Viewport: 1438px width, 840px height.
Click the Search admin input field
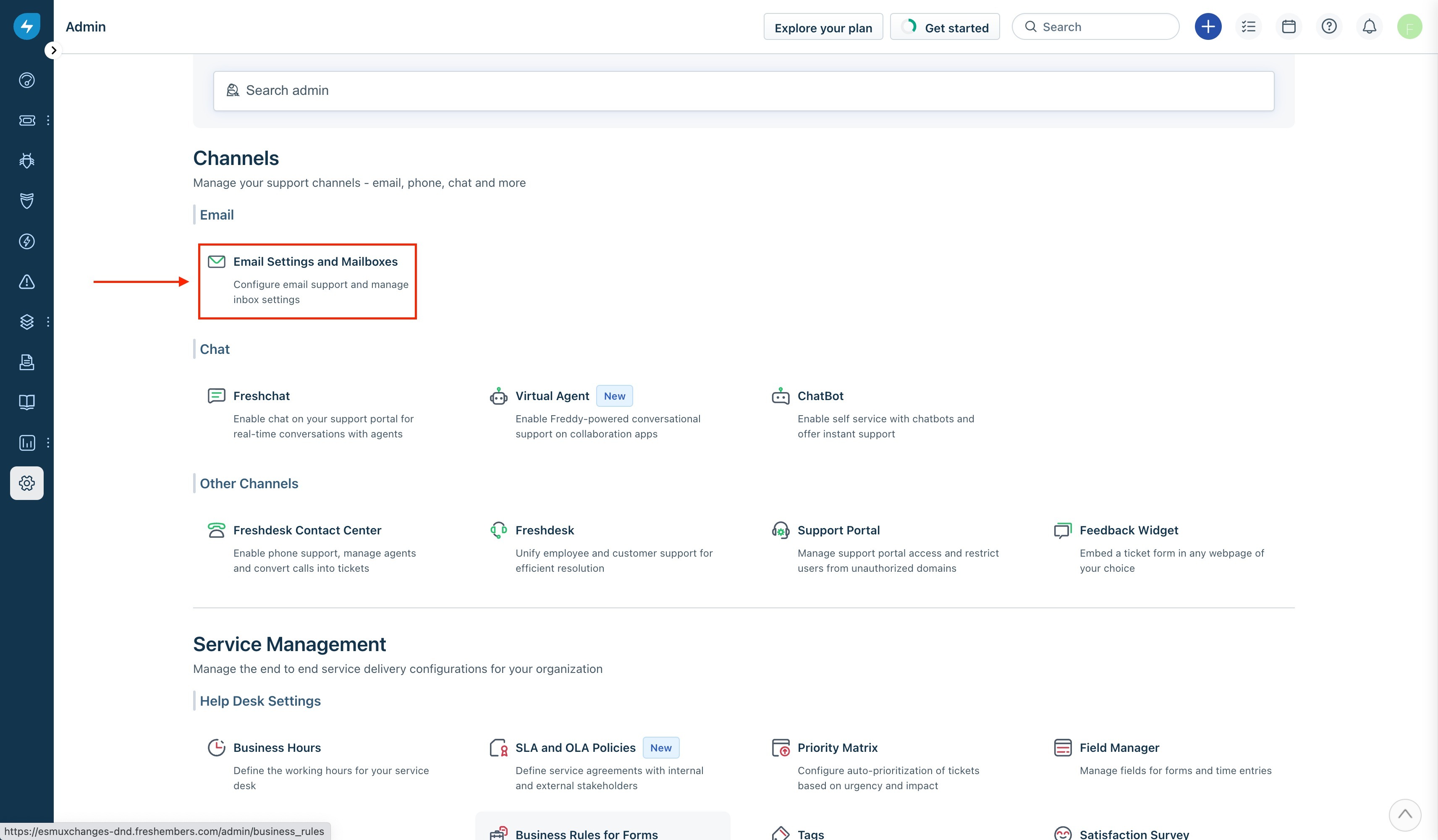(x=744, y=91)
